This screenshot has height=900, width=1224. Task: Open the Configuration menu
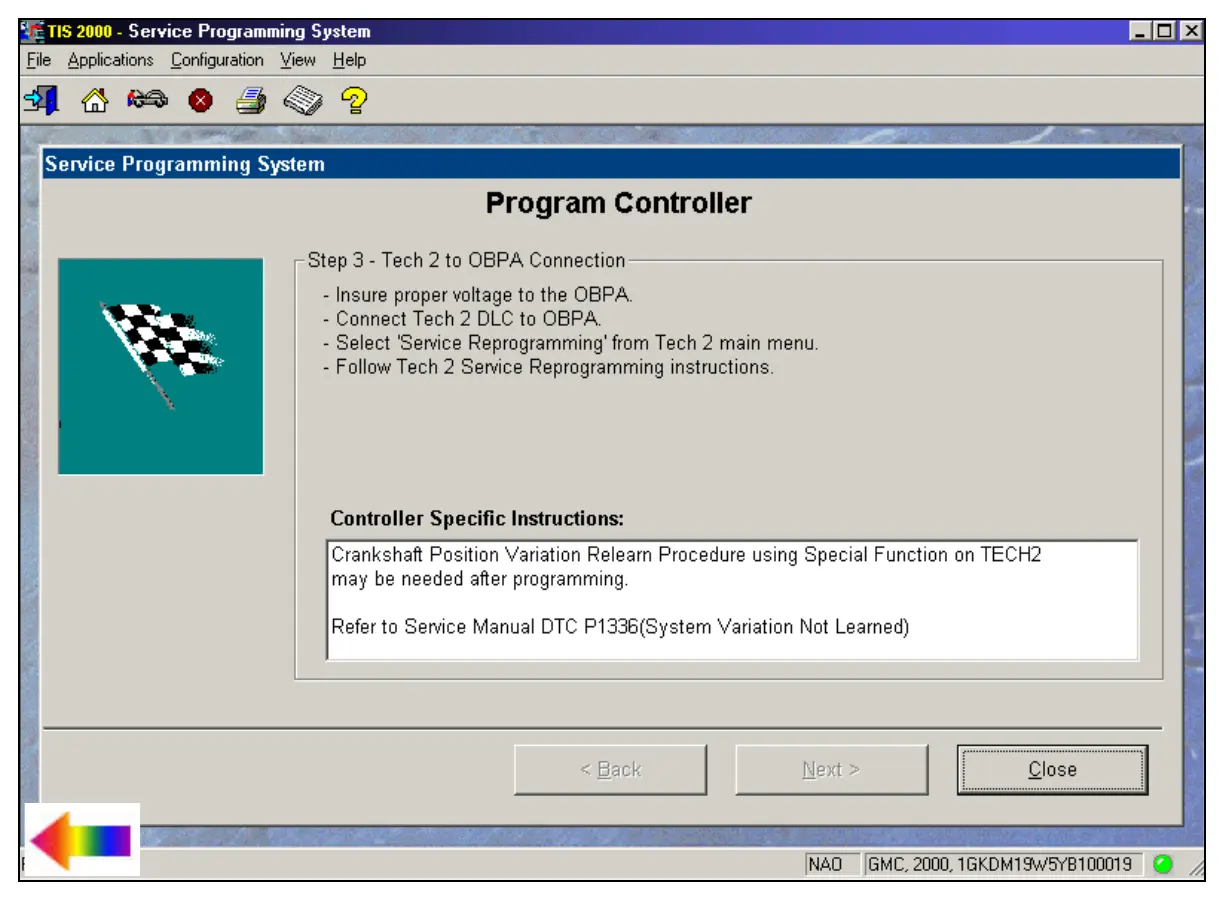[217, 60]
